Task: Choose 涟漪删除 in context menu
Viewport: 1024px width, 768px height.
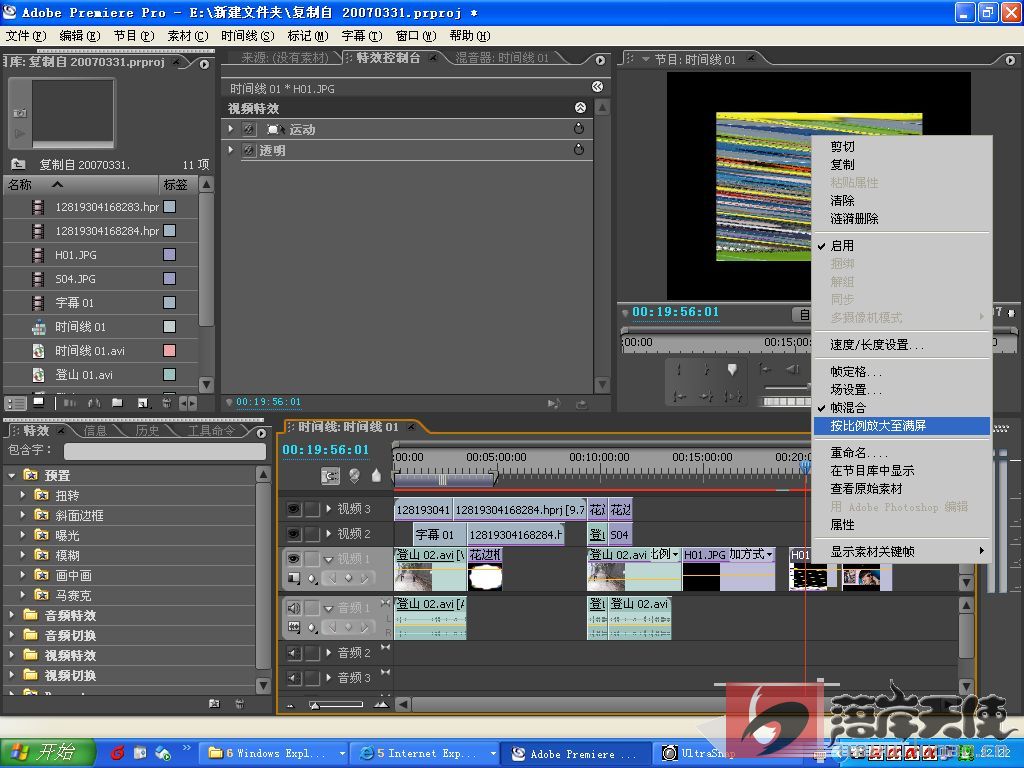Action: [901, 219]
